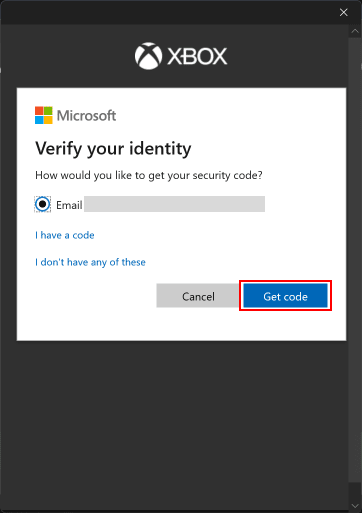Click the 'Verify your identity' heading
This screenshot has width=362, height=513.
pyautogui.click(x=113, y=149)
